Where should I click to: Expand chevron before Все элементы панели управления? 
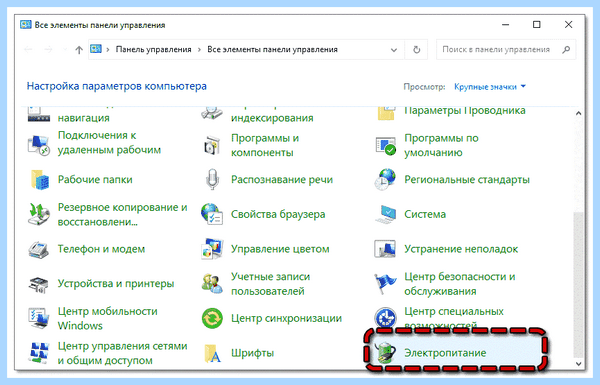(199, 50)
